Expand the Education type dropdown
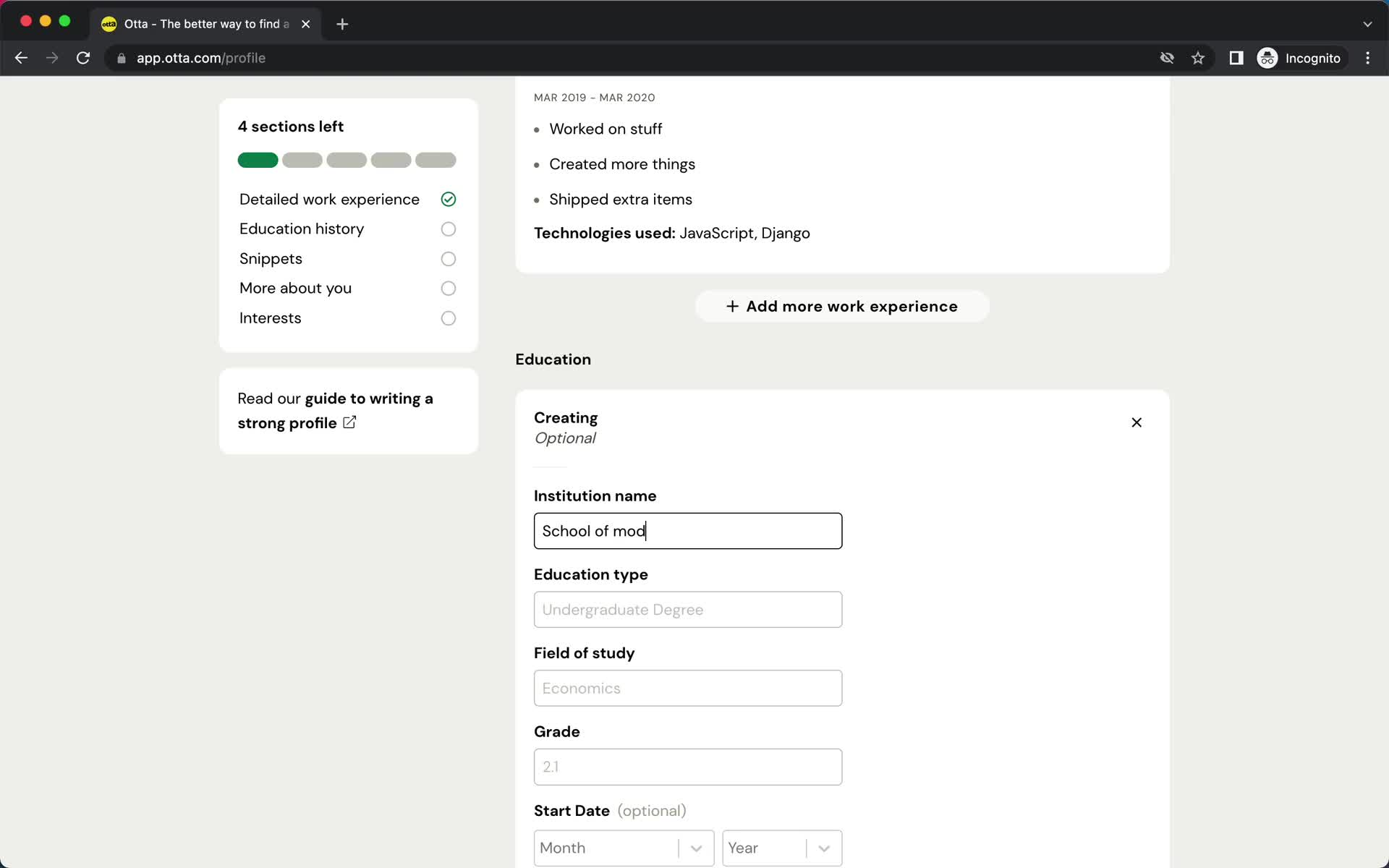 click(x=687, y=609)
